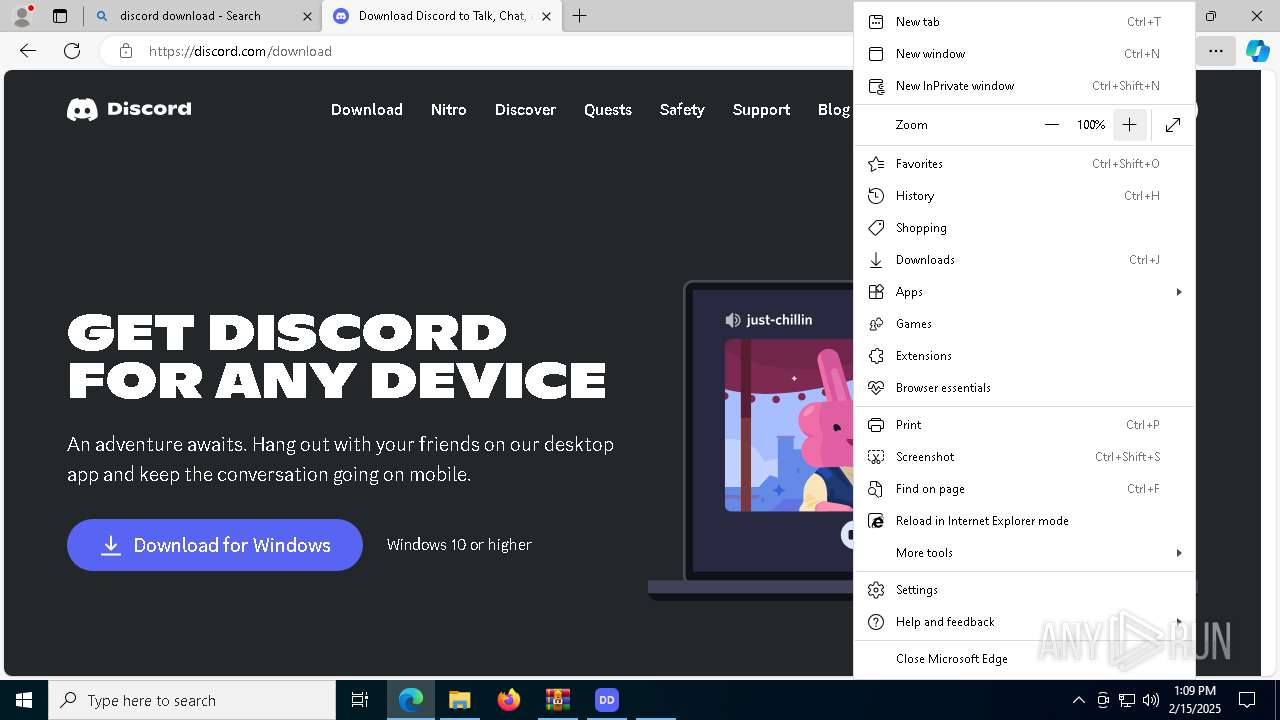This screenshot has width=1280, height=720.
Task: Open the Copilot icon
Action: 1257,51
